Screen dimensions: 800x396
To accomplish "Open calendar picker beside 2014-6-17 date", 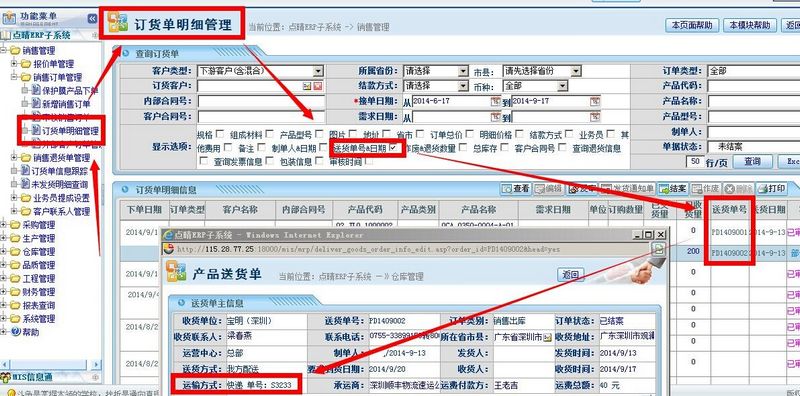I will (x=495, y=101).
